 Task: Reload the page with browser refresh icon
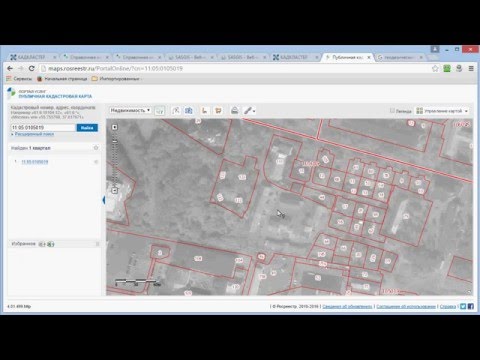pos(31,68)
